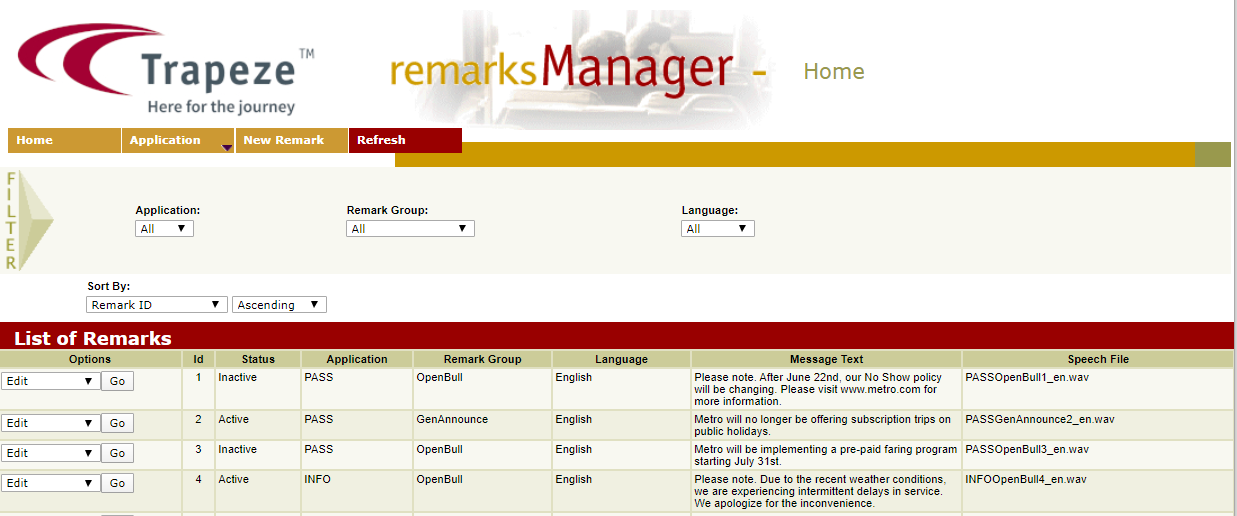Open the Edit dropdown for remark 3

click(50, 453)
